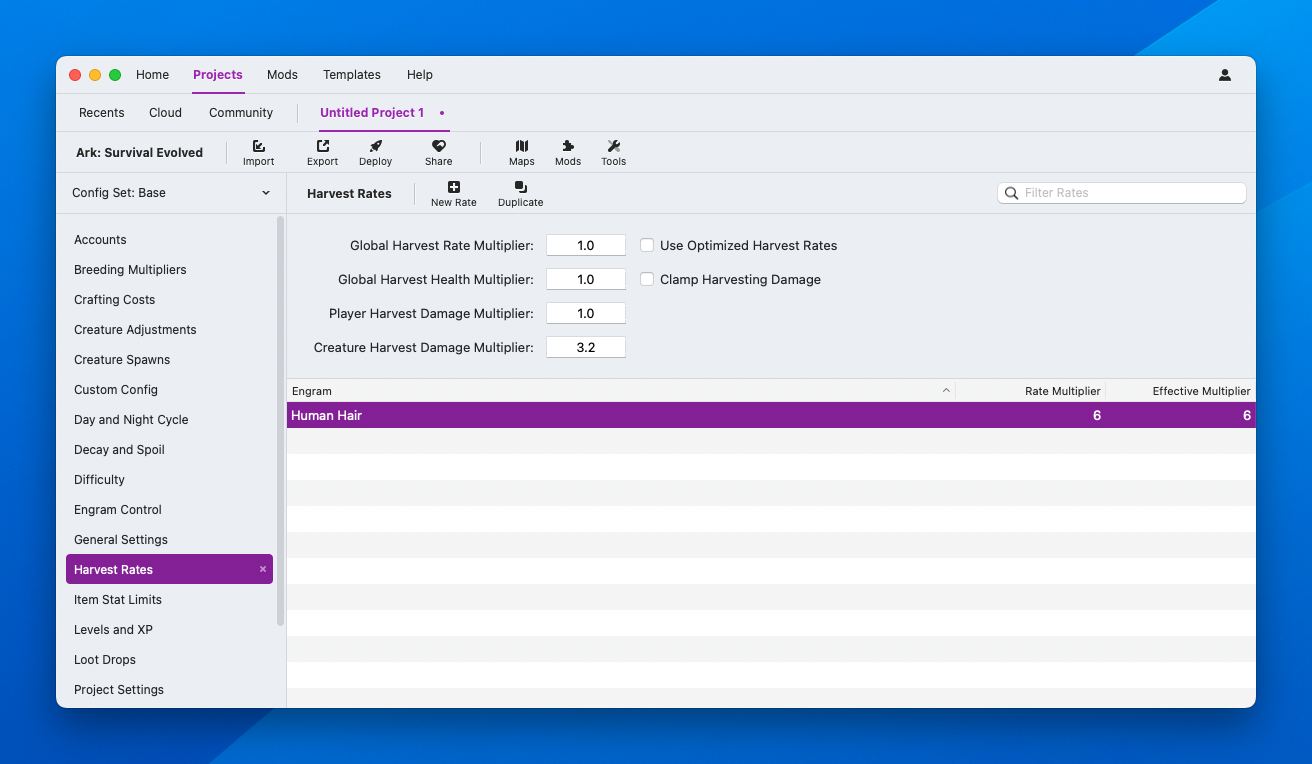This screenshot has width=1312, height=764.
Task: Click the Engram column header
Action: [621, 391]
